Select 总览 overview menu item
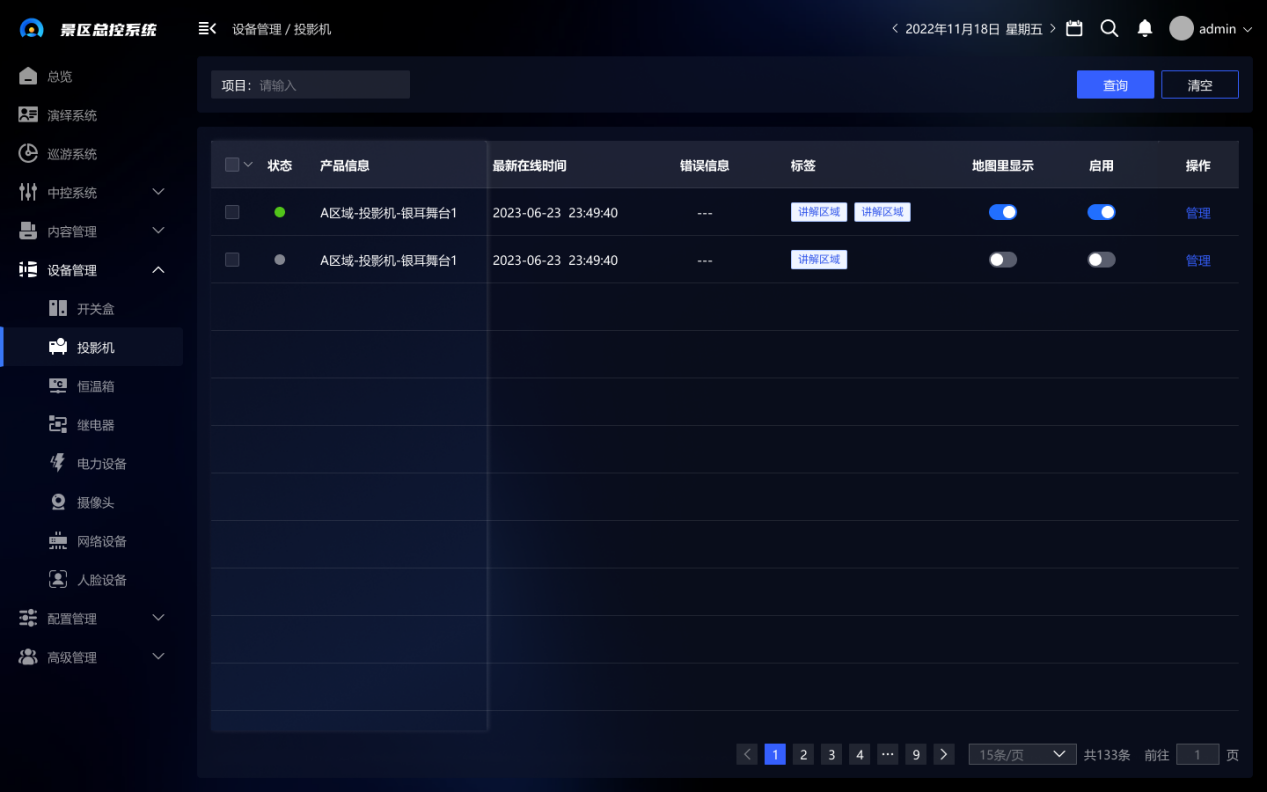The width and height of the screenshot is (1267, 792). tap(60, 77)
